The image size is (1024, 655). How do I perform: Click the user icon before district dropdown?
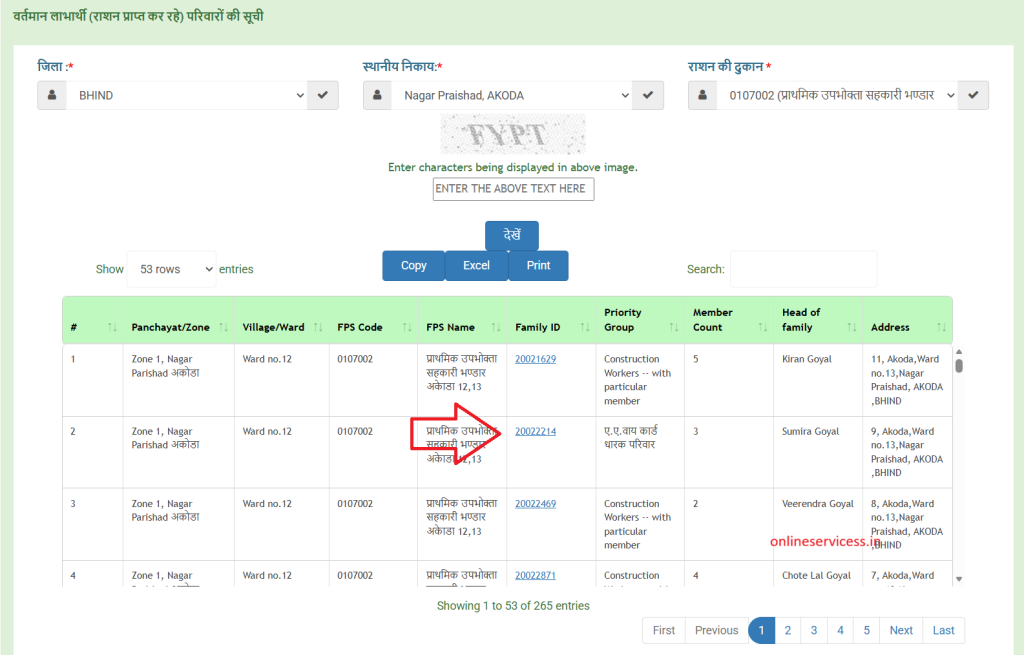pos(52,96)
